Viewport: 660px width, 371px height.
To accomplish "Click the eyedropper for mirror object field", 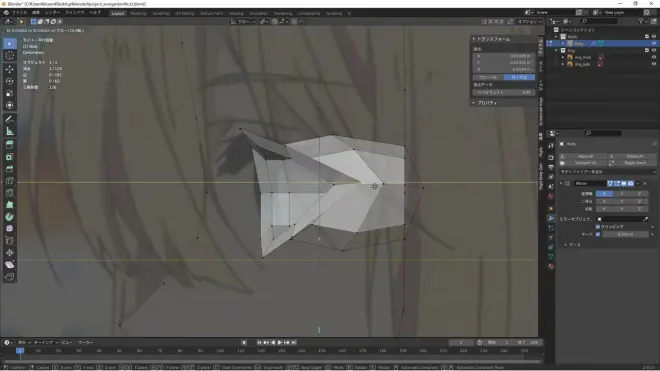I will (645, 219).
